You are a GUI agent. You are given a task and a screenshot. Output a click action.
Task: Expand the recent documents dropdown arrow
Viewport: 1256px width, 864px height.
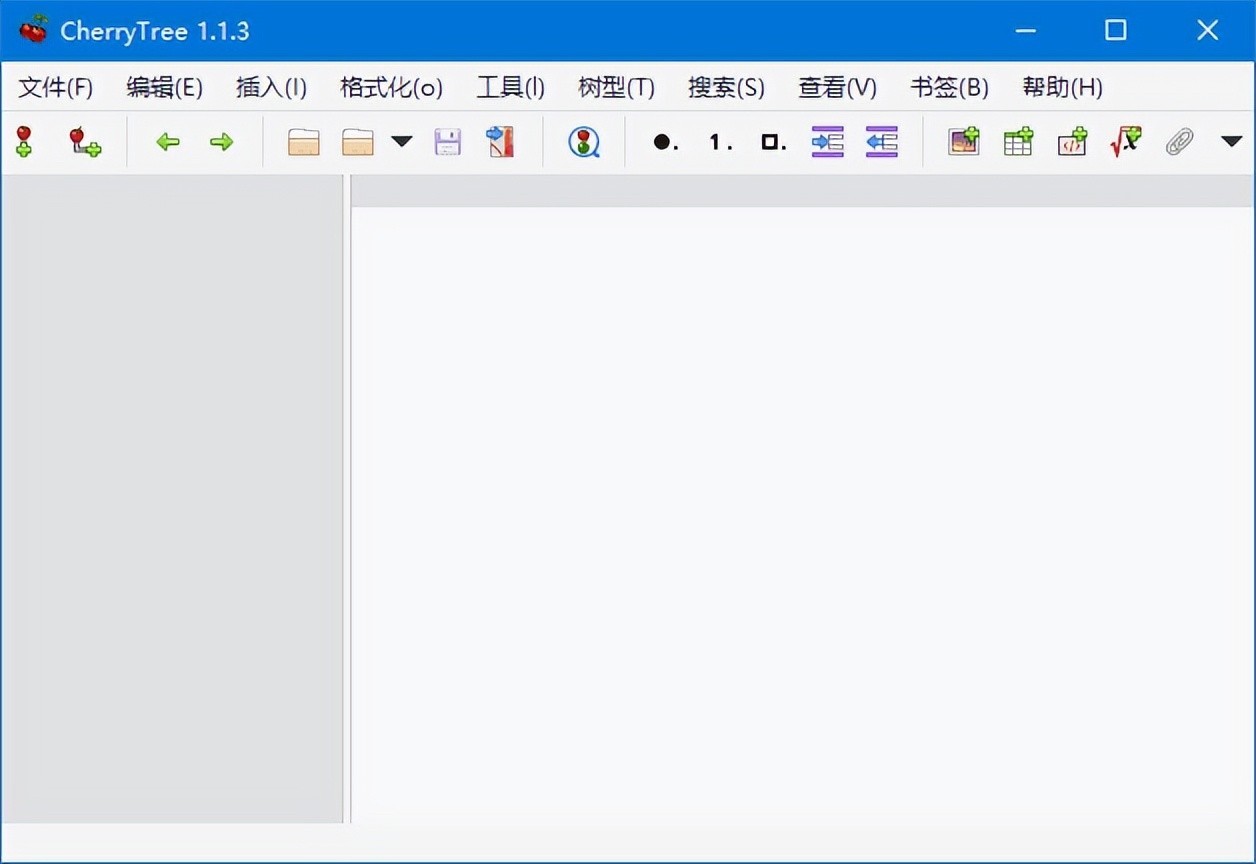[x=401, y=142]
